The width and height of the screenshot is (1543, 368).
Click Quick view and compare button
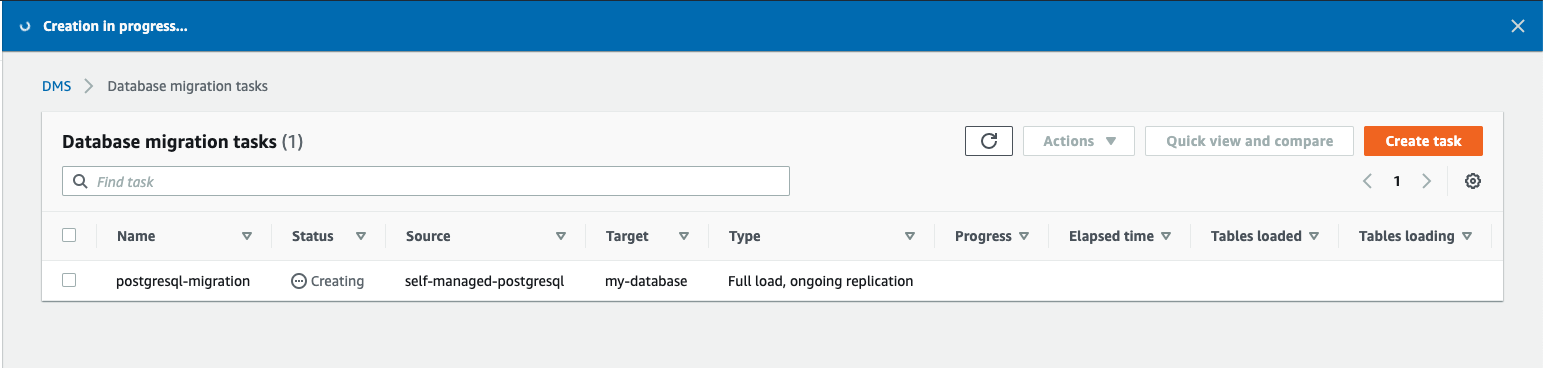1249,141
